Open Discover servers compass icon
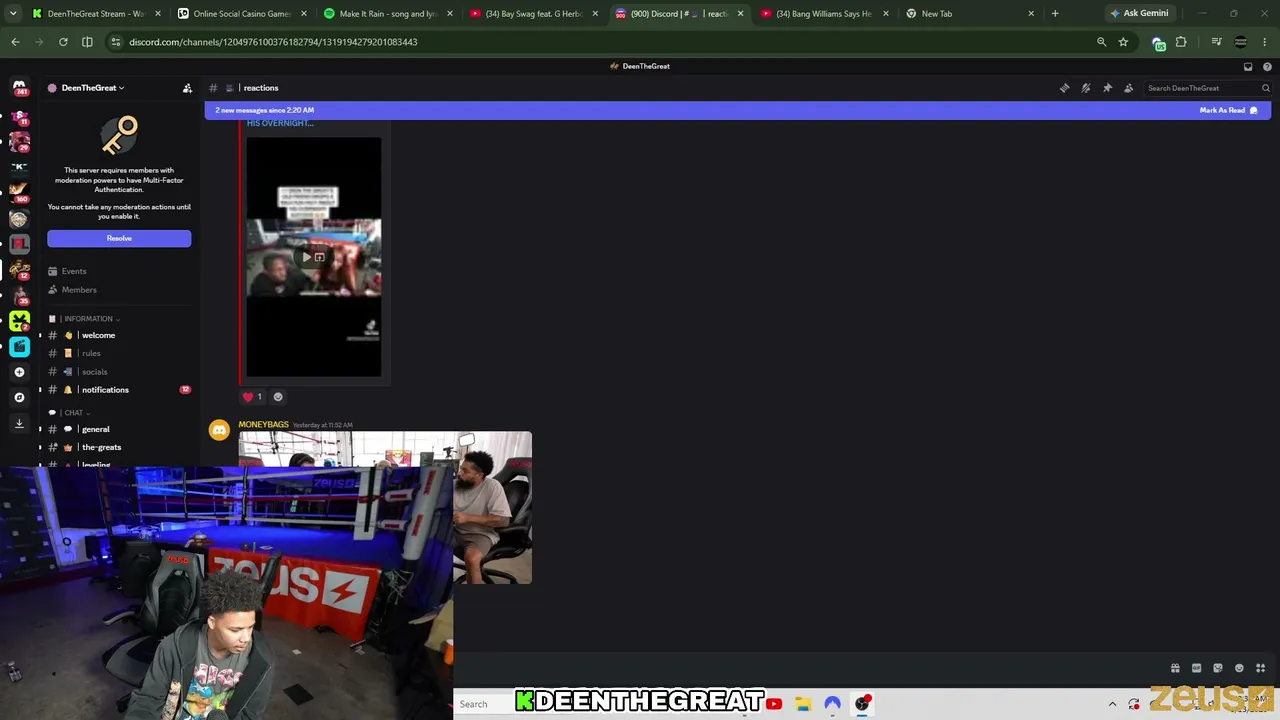The height and width of the screenshot is (720, 1280). tap(19, 397)
